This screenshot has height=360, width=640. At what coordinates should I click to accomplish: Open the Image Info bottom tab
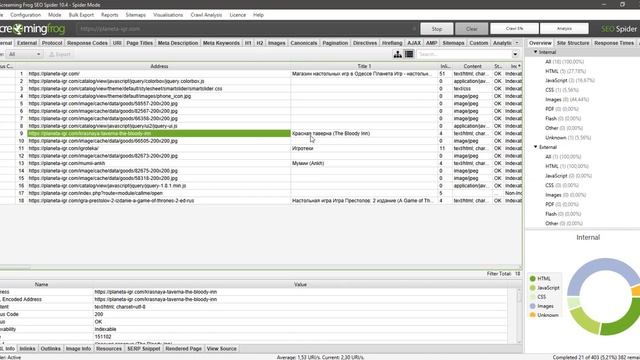(78, 349)
